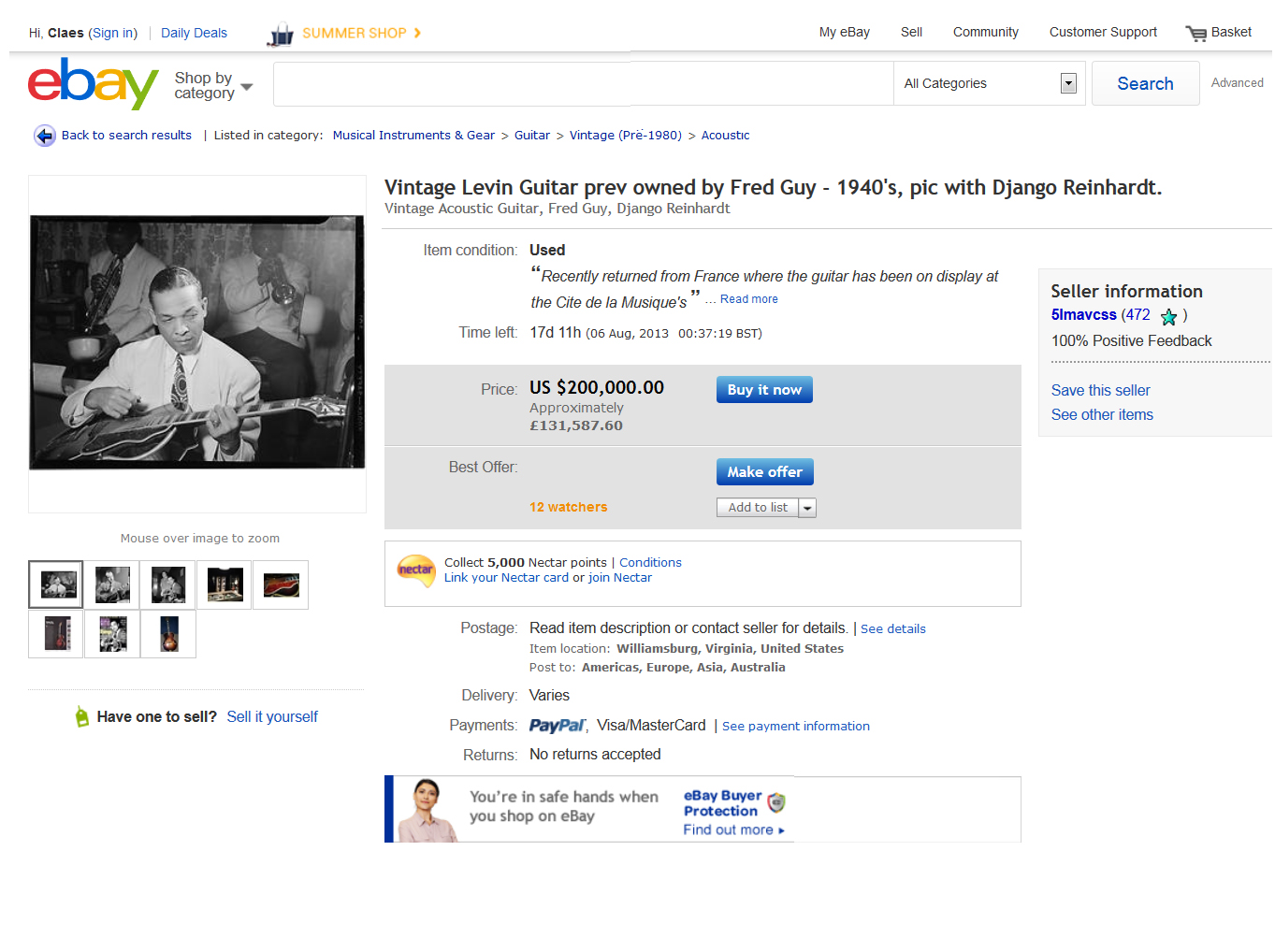The image size is (1275, 952).
Task: Click into the search input field
Action: pos(582,83)
